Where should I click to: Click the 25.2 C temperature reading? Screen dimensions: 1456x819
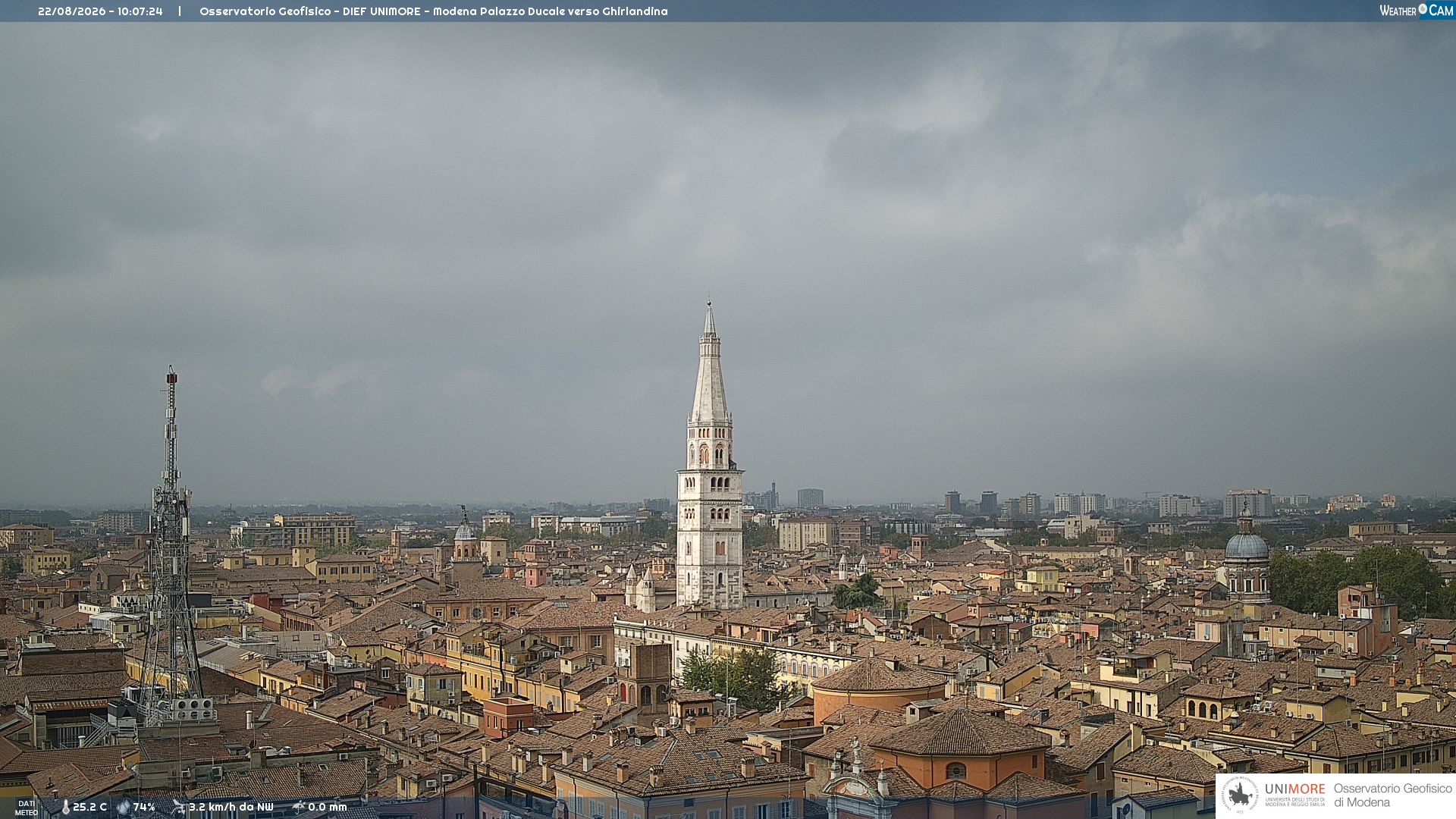(89, 808)
